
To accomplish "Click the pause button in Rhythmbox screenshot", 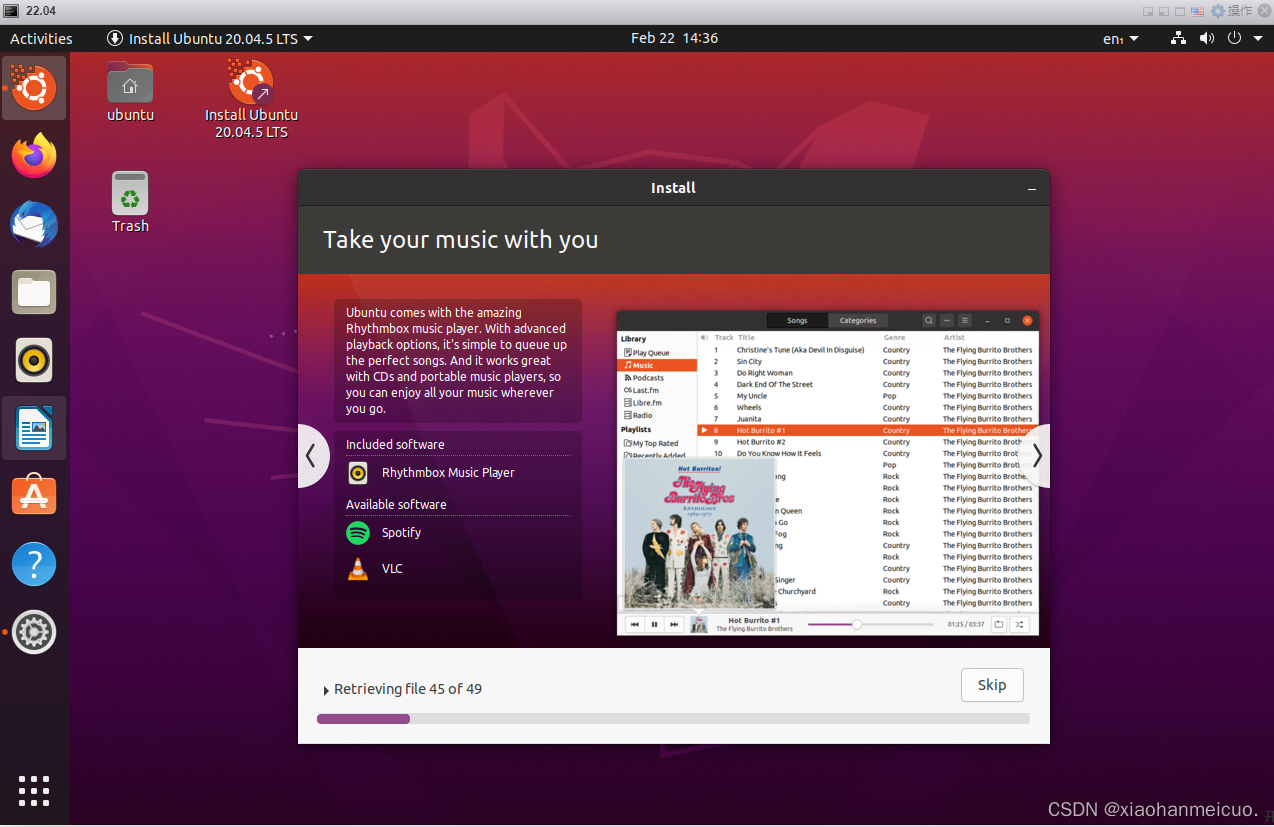I will (654, 624).
